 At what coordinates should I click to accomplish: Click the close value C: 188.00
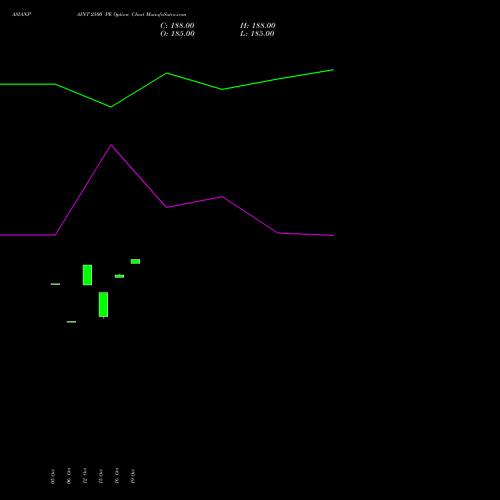tap(177, 26)
